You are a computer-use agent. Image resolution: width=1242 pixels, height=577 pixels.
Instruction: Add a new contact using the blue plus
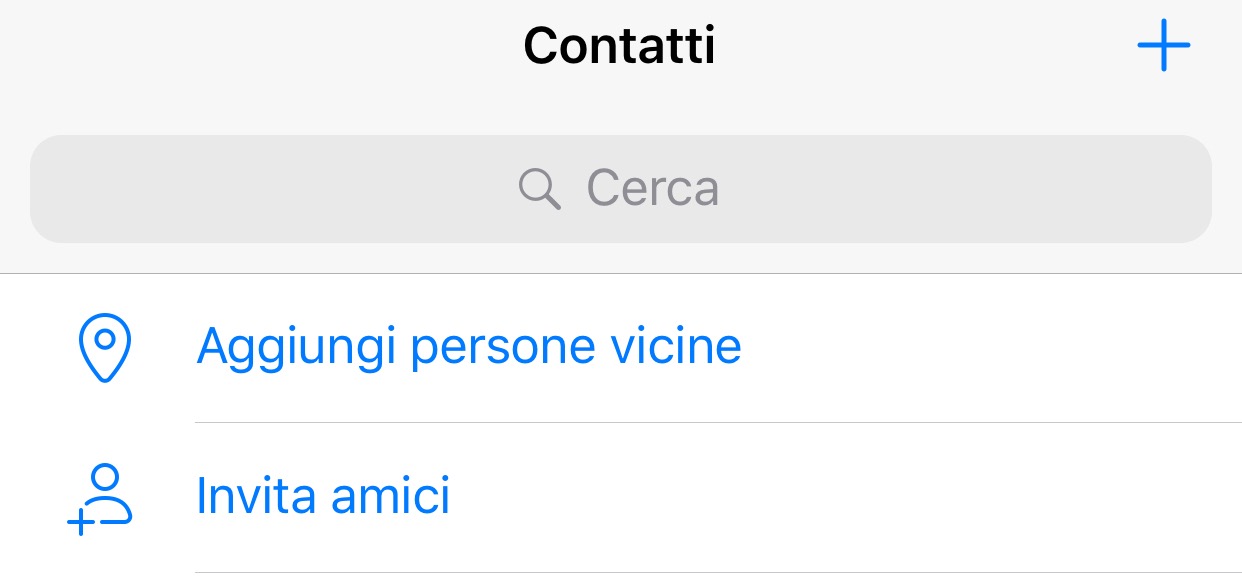[x=1163, y=46]
